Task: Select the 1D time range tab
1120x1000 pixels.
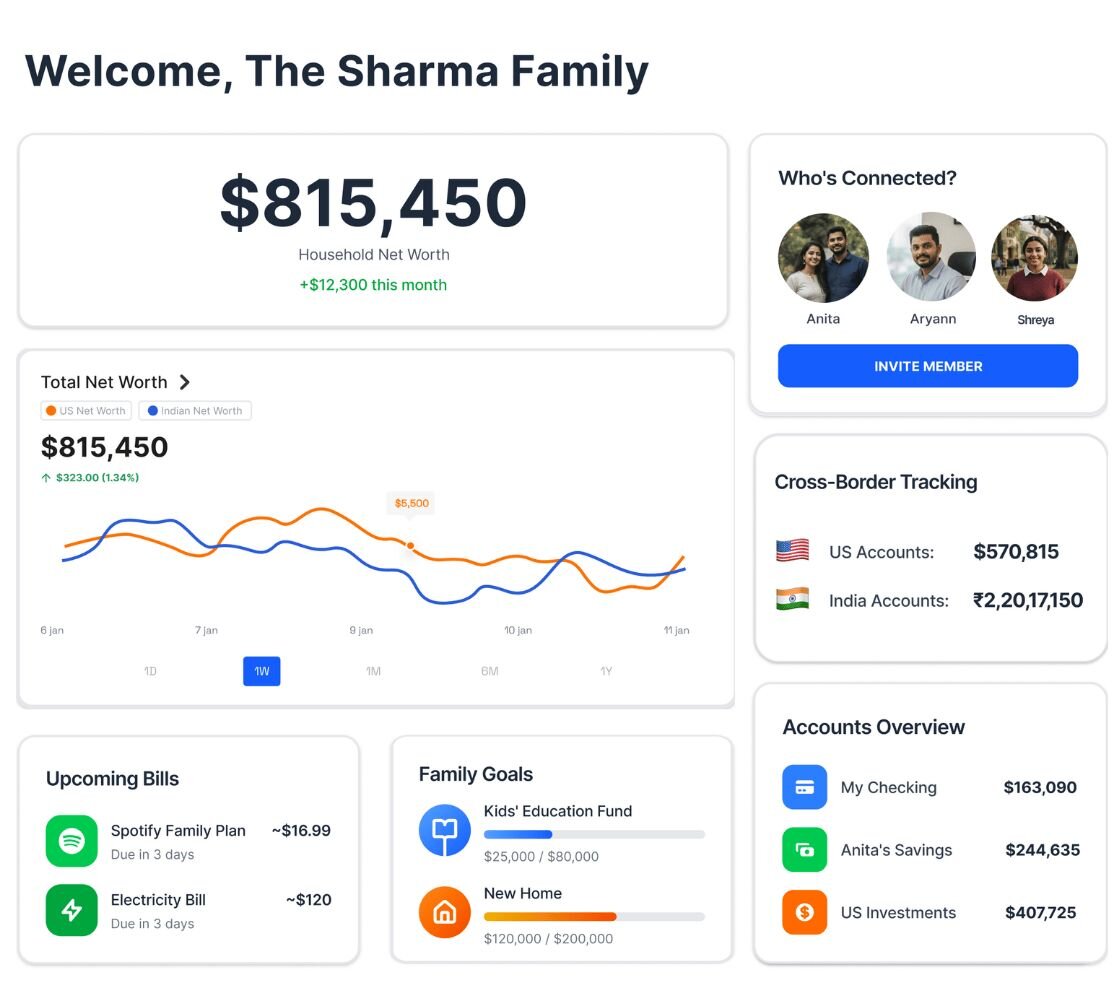Action: pyautogui.click(x=150, y=671)
